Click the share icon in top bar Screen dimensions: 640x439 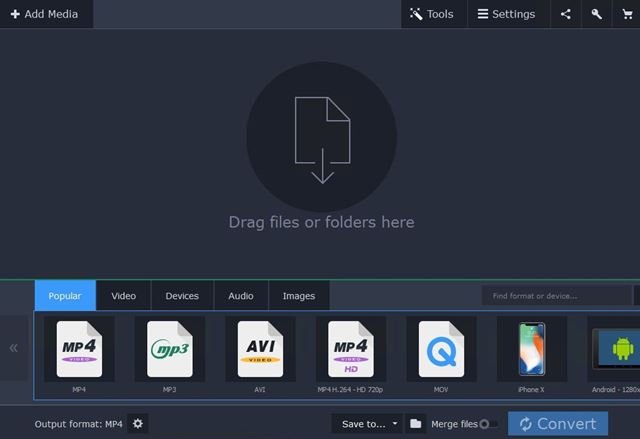click(566, 14)
